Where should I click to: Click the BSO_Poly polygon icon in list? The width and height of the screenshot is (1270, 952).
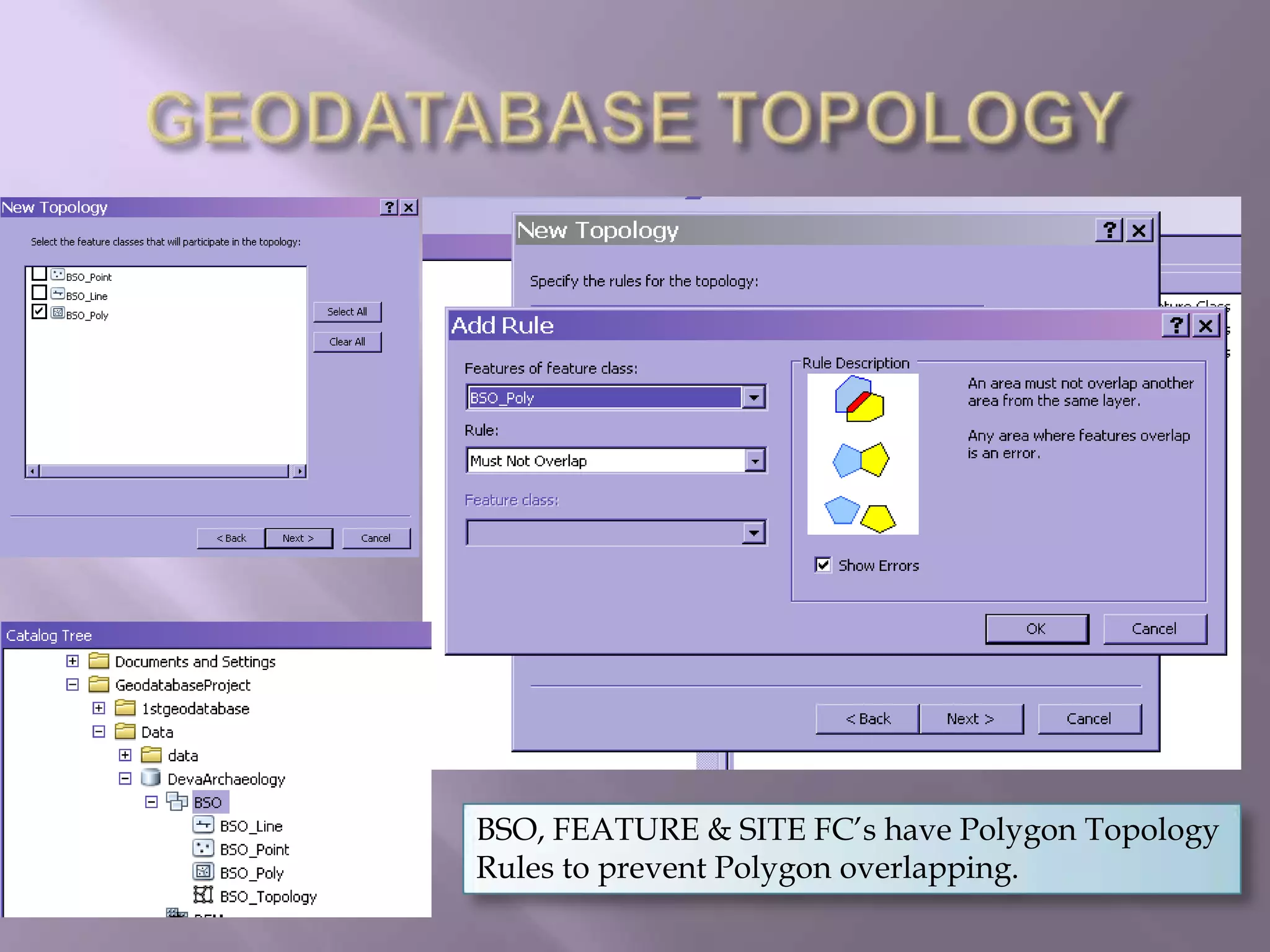[x=58, y=313]
